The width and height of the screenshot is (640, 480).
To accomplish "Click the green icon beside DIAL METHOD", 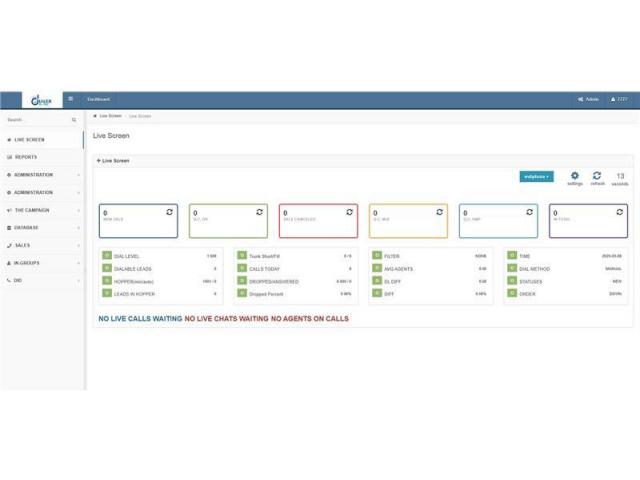I will [x=510, y=268].
